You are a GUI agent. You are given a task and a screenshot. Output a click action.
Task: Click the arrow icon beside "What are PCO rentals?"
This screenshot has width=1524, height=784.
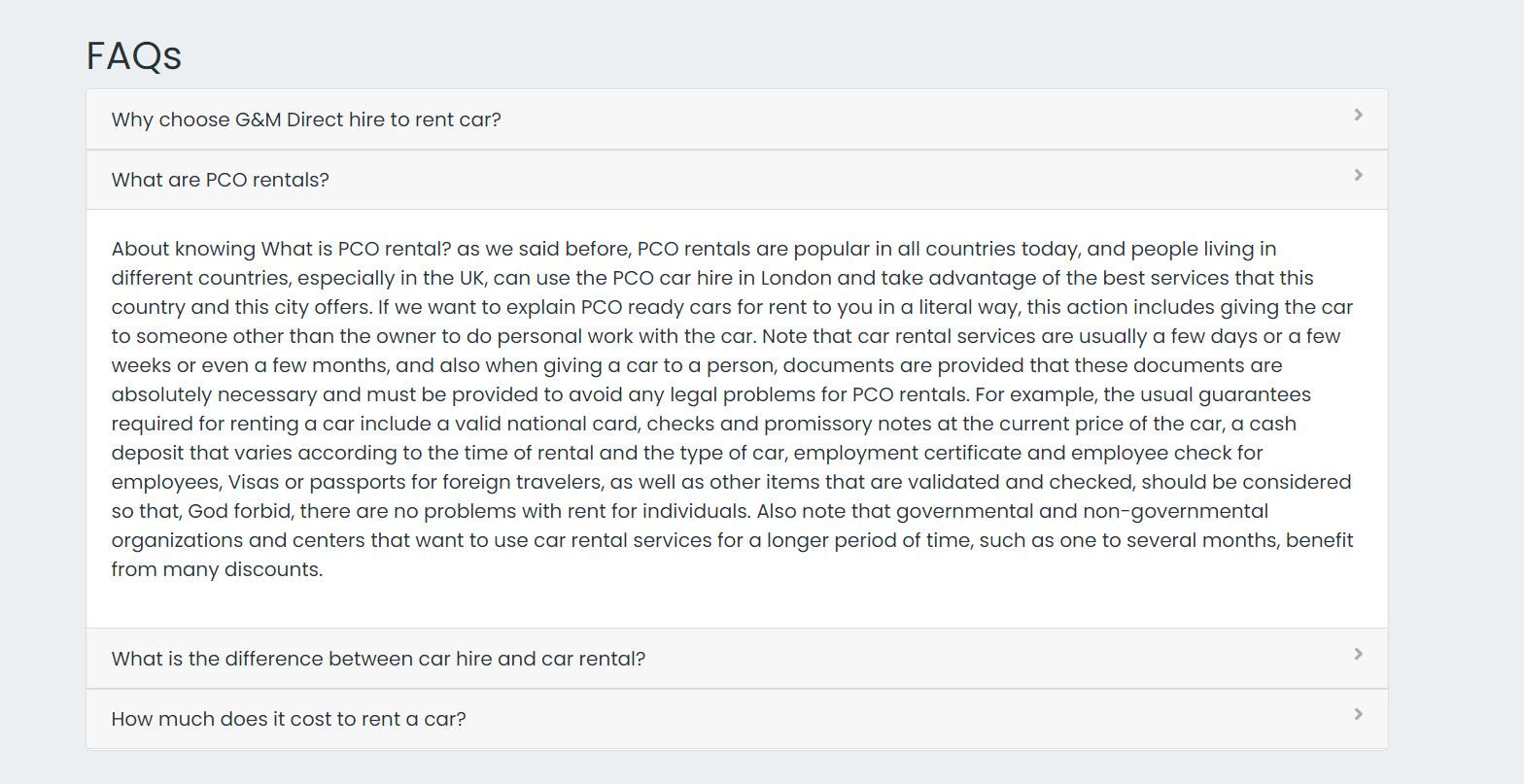(x=1358, y=175)
